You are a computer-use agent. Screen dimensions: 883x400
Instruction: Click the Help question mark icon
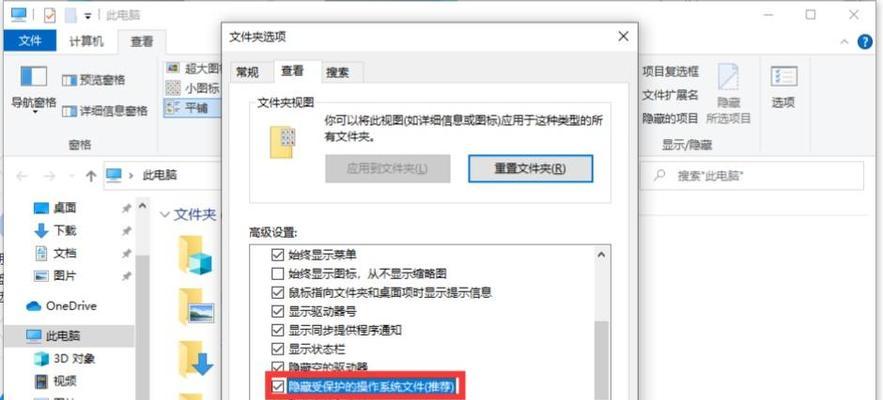864,42
